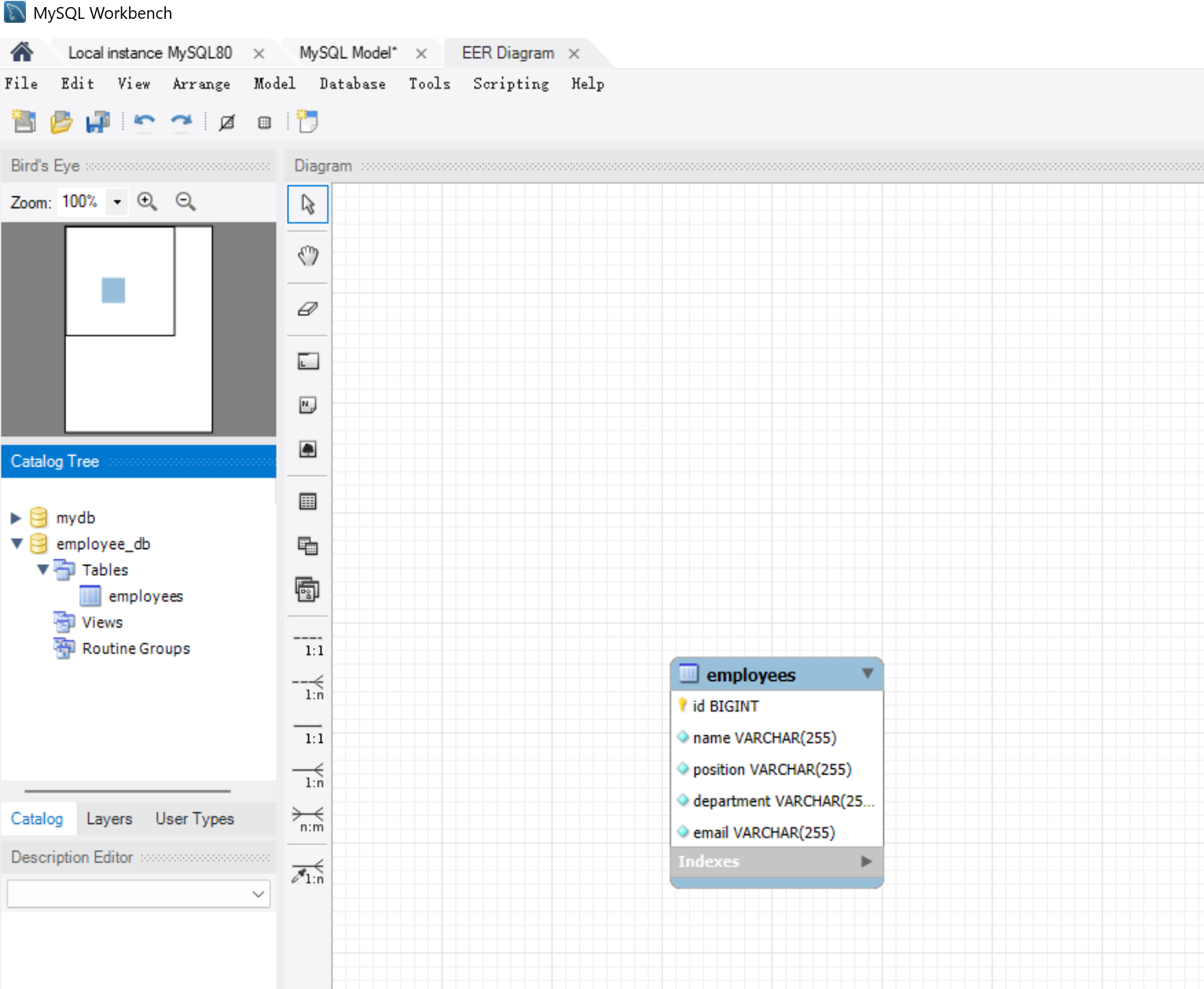This screenshot has height=989, width=1204.
Task: Go to the Home screen icon
Action: click(x=22, y=52)
